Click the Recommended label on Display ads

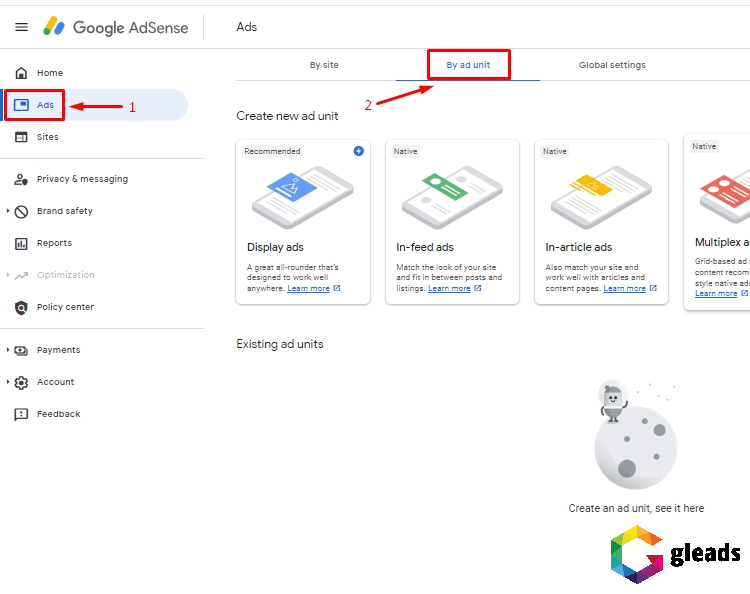[x=272, y=151]
